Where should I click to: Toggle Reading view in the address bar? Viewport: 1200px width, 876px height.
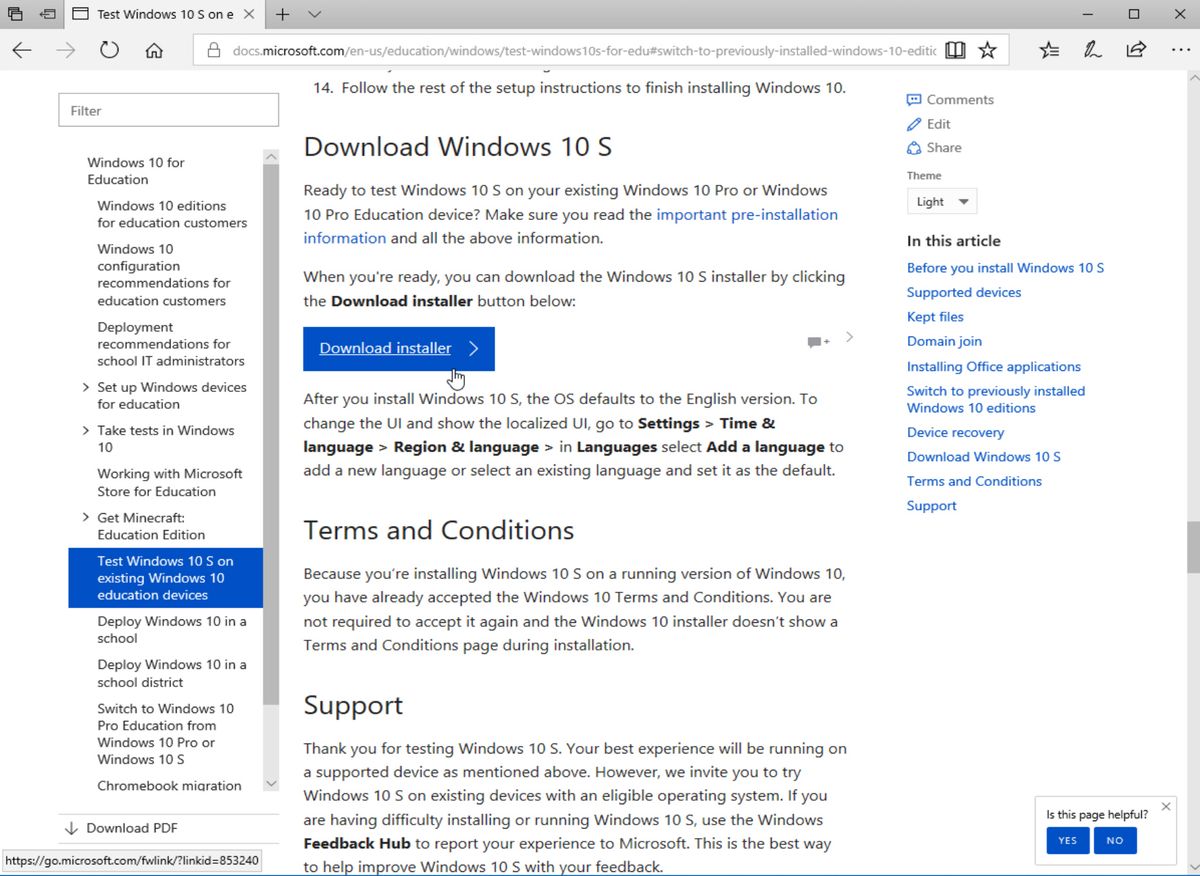click(x=955, y=49)
